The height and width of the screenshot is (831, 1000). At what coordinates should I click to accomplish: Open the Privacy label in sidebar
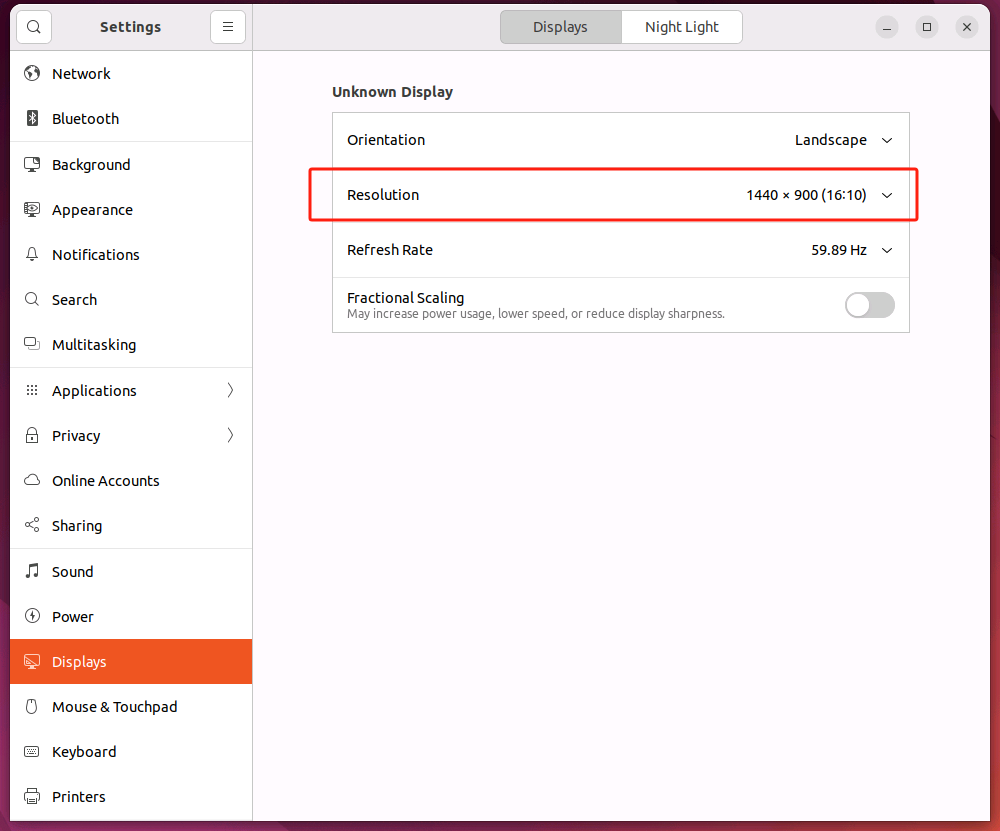(77, 436)
